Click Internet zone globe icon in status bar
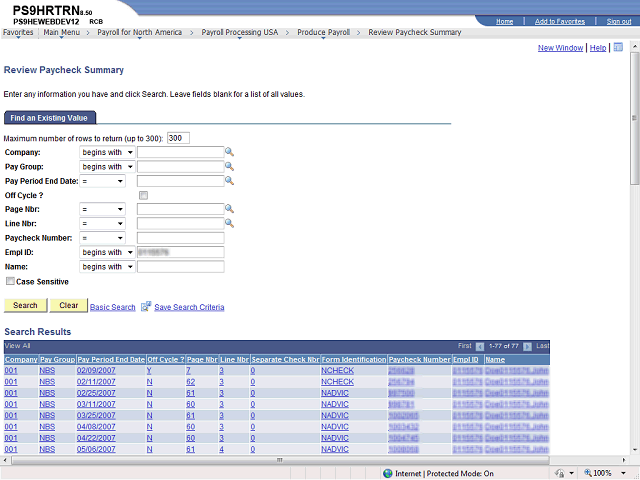Image resolution: width=640 pixels, height=480 pixels. point(388,473)
